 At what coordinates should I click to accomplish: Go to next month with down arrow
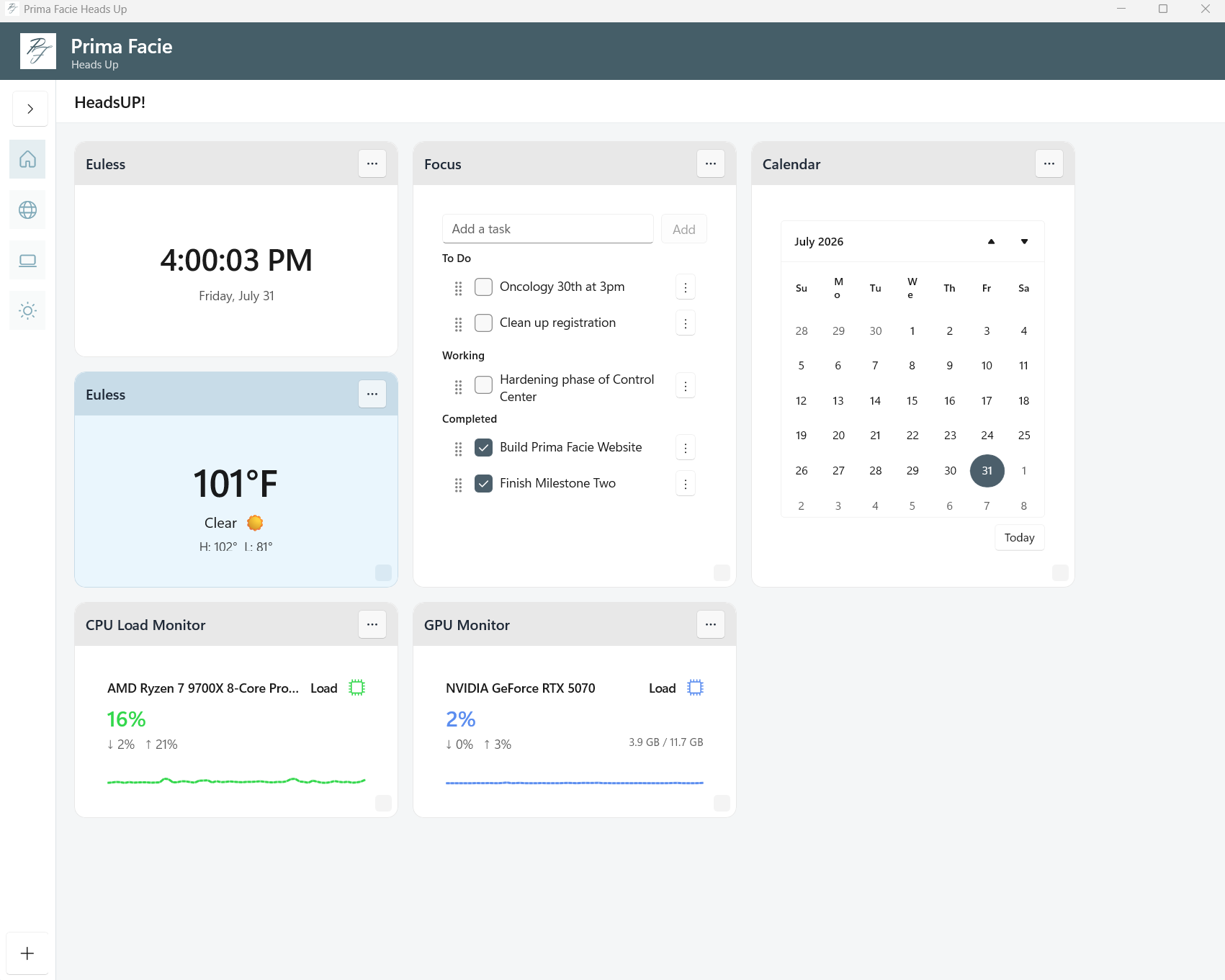1024,241
